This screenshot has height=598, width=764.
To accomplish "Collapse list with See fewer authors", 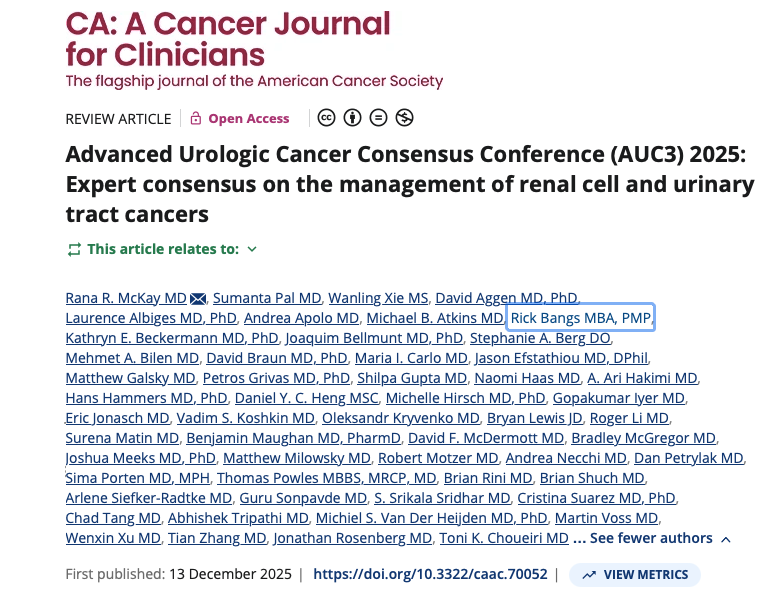I will [x=651, y=538].
